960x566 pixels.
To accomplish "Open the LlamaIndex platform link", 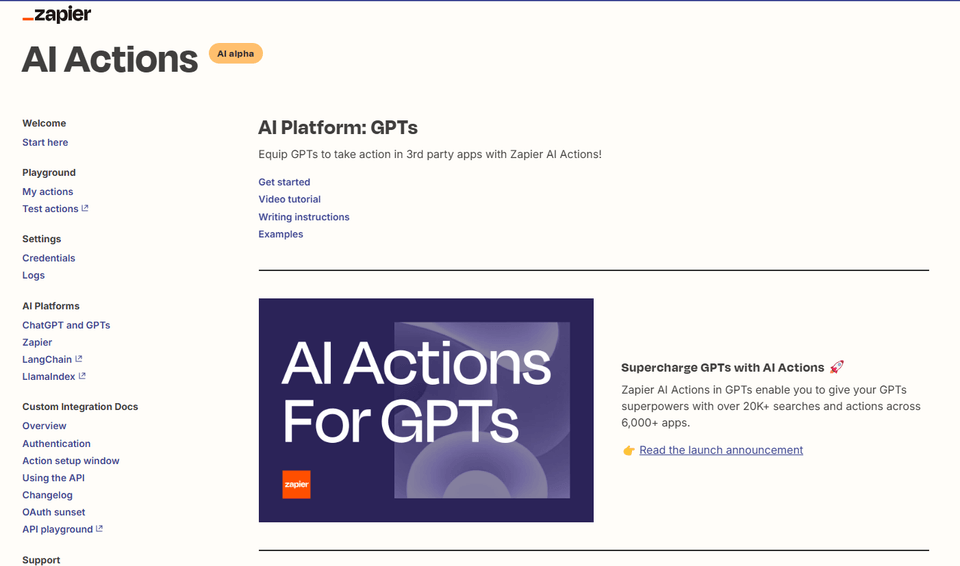I will point(49,377).
